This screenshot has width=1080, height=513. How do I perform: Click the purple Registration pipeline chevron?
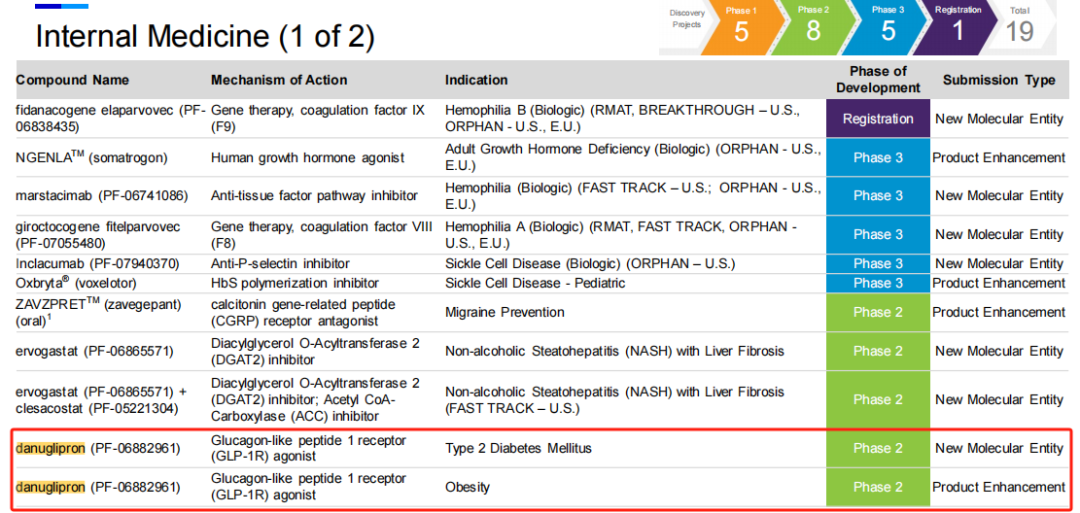(x=958, y=27)
